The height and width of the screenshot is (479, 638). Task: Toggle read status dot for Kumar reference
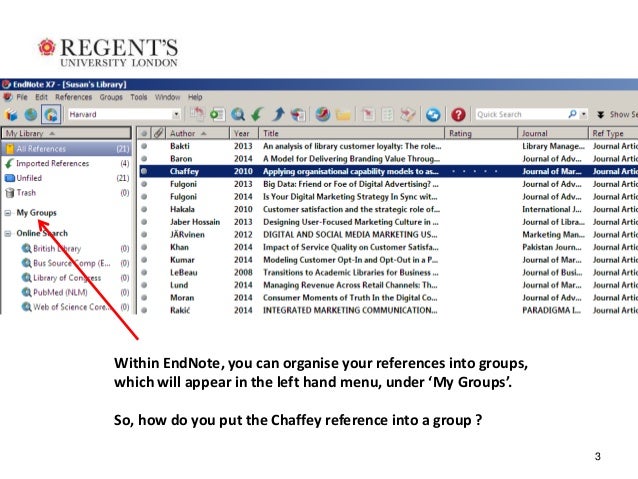(x=144, y=260)
